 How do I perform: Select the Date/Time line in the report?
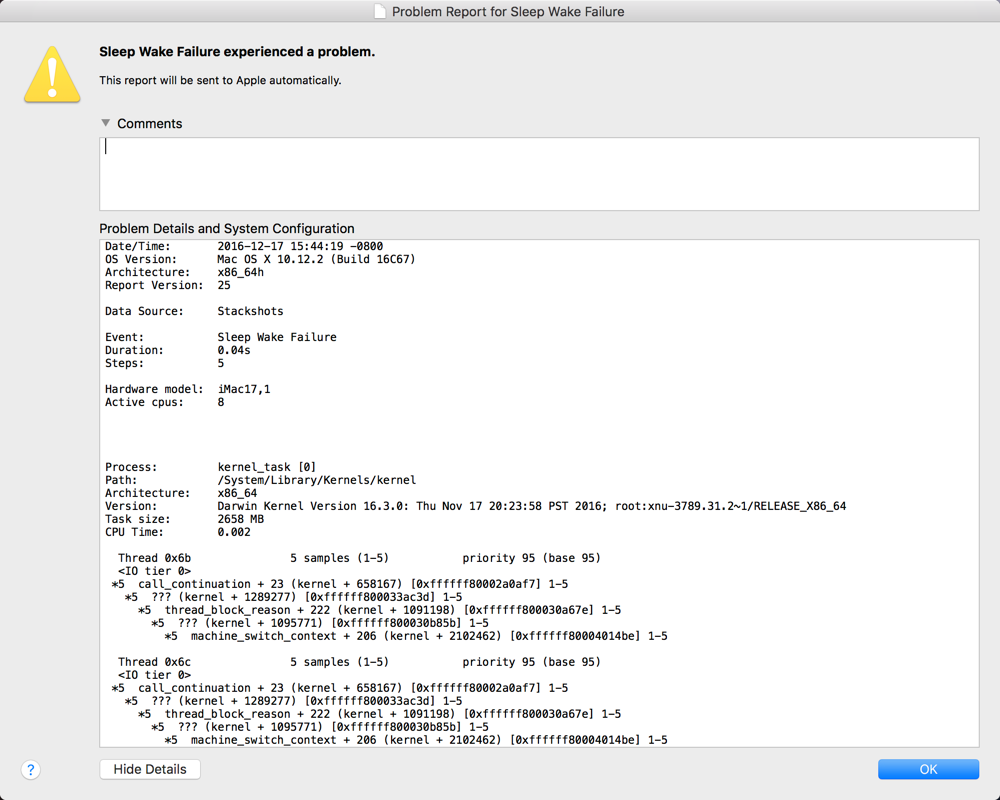click(250, 245)
